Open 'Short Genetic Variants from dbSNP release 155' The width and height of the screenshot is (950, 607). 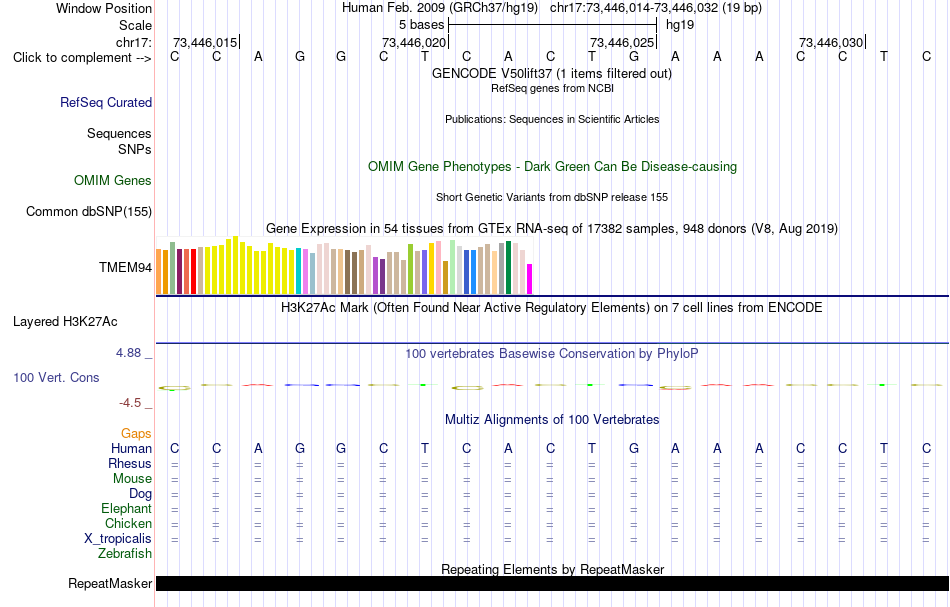pos(552,197)
